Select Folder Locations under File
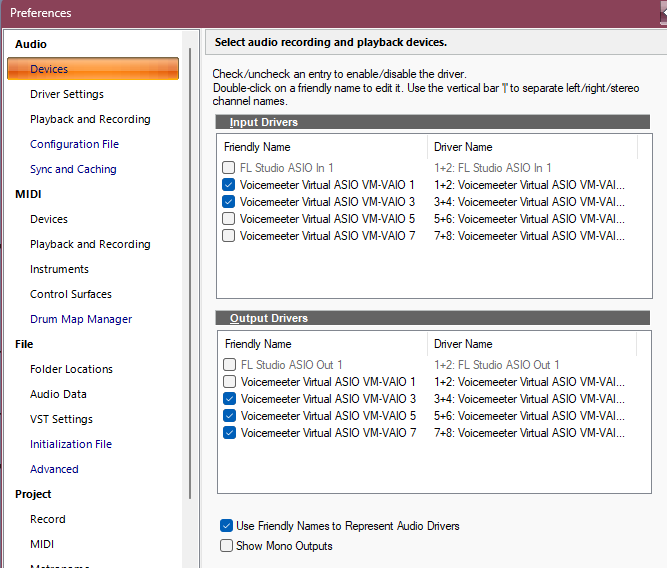Image resolution: width=667 pixels, height=568 pixels. click(x=71, y=369)
